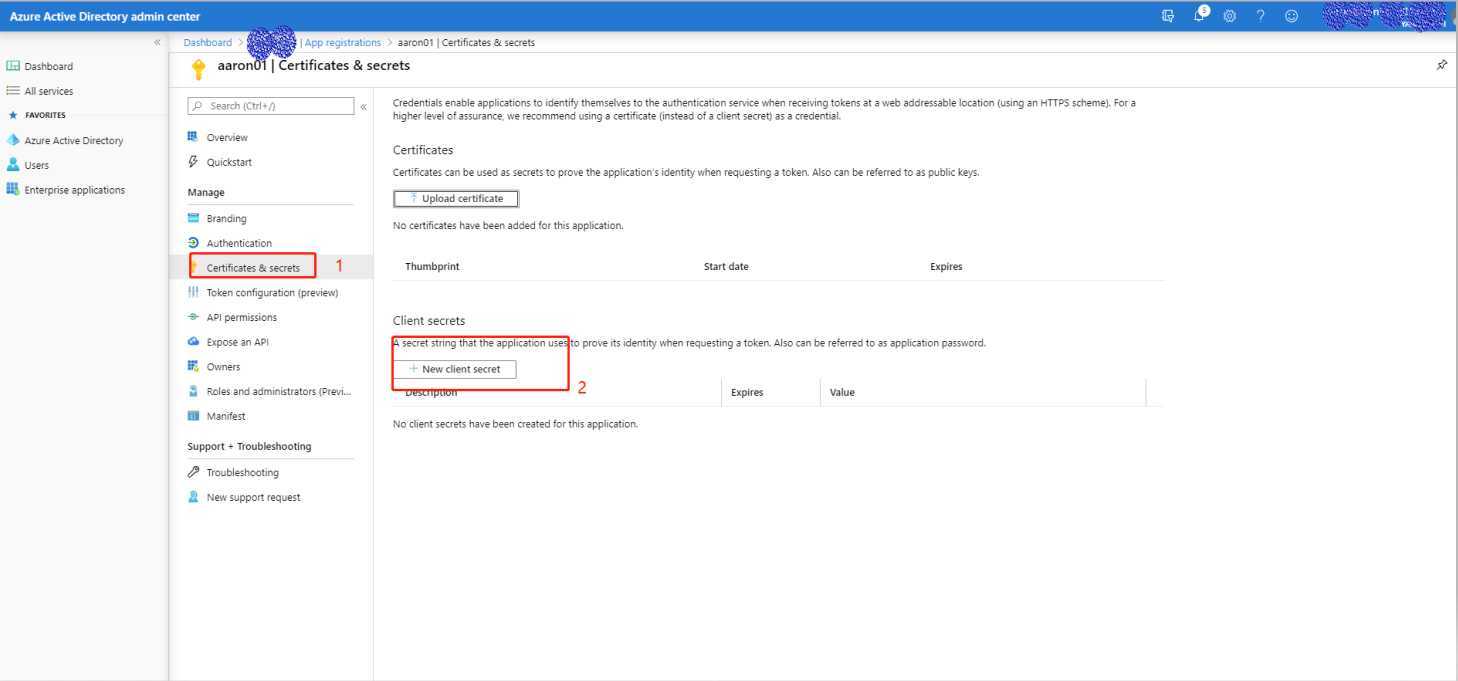Open the blurred account profile menu at top right
1458x681 pixels.
(1383, 16)
